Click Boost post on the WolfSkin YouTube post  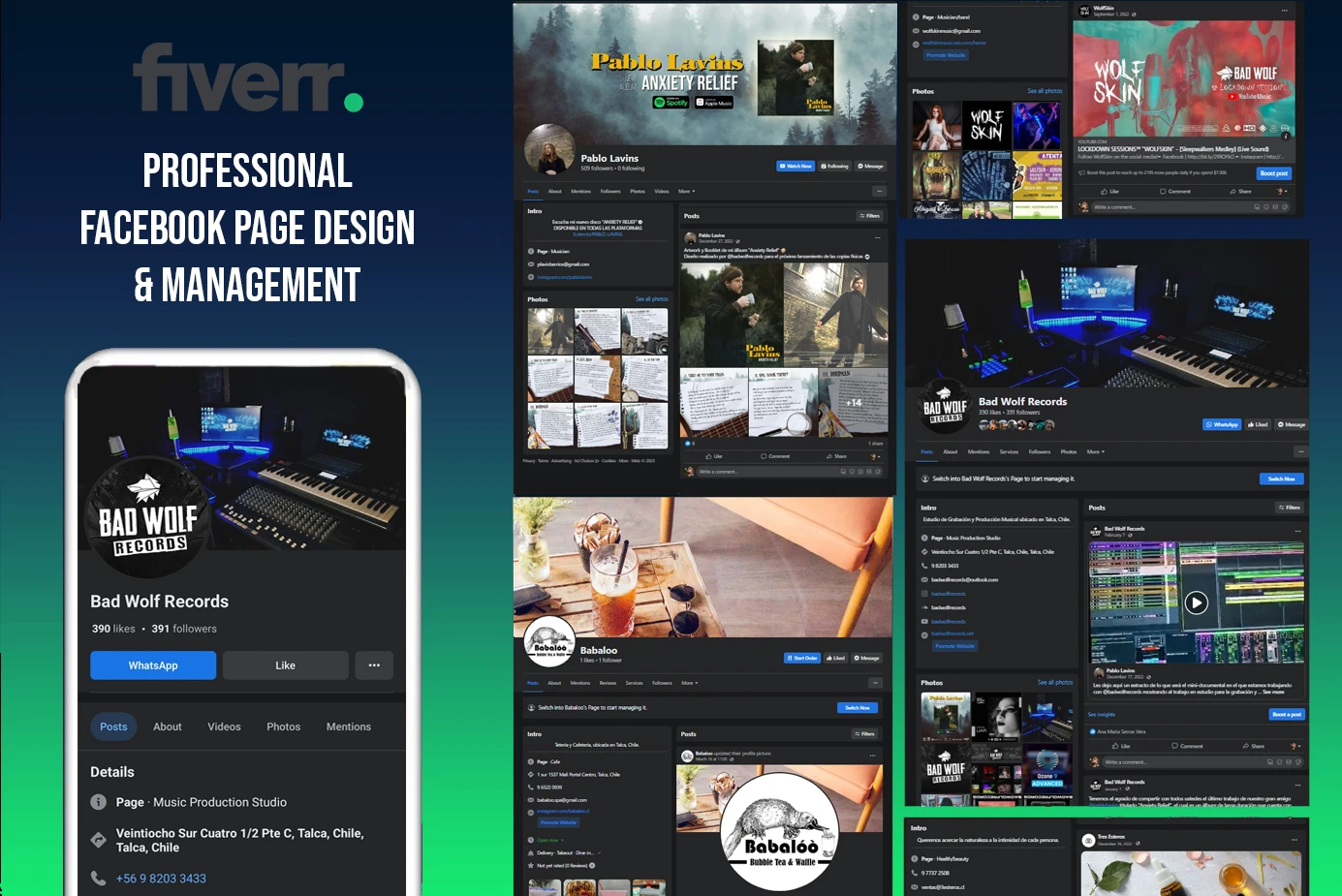click(1274, 173)
